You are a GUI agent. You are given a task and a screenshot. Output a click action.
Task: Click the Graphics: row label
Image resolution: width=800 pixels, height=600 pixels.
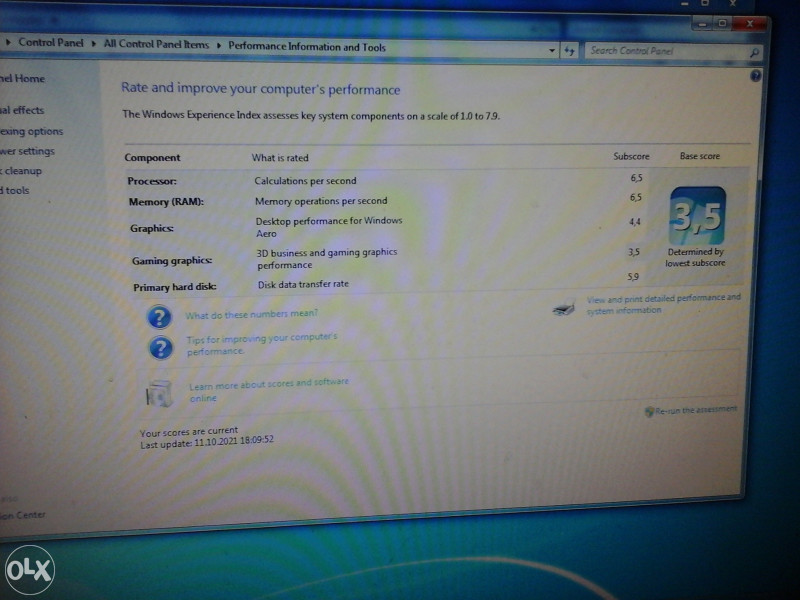click(152, 228)
